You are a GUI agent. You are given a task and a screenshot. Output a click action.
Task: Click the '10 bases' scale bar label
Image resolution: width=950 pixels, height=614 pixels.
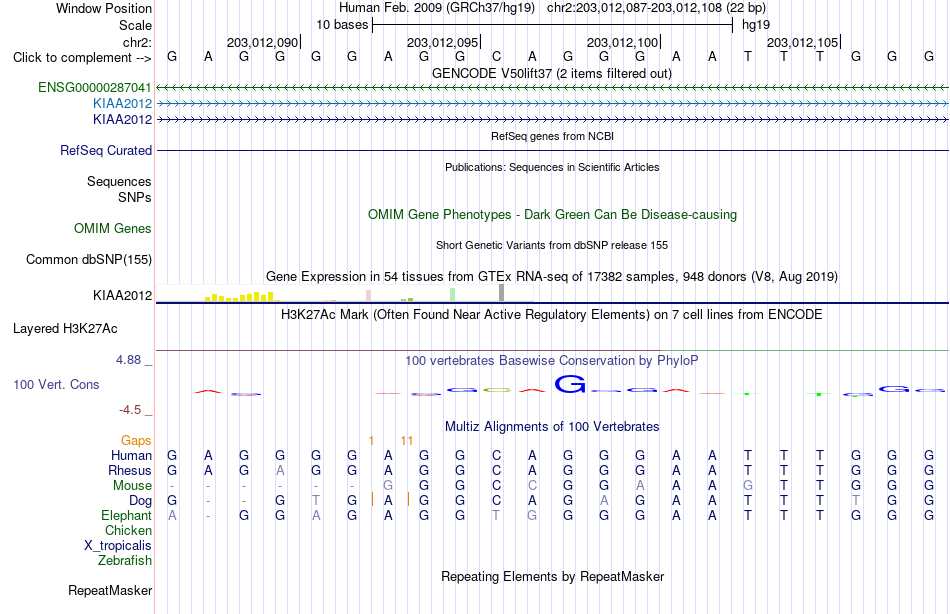pos(342,25)
